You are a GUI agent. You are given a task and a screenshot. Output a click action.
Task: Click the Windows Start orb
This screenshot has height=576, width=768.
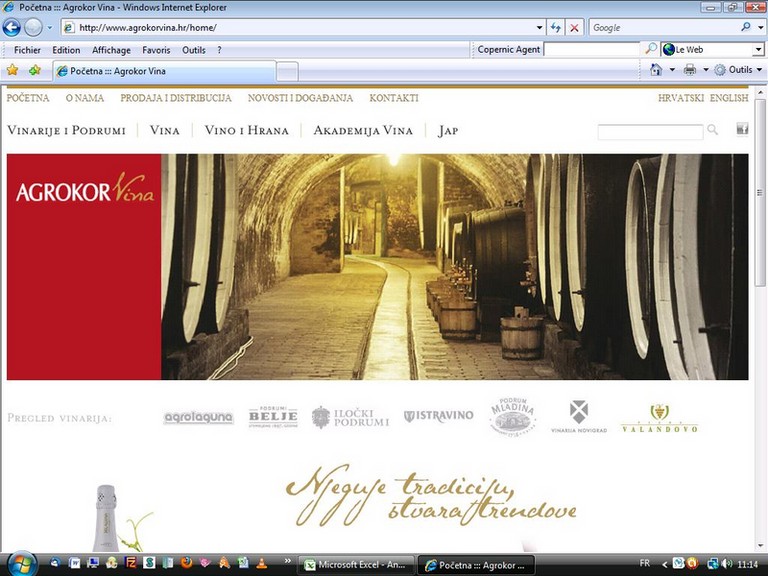tap(18, 564)
